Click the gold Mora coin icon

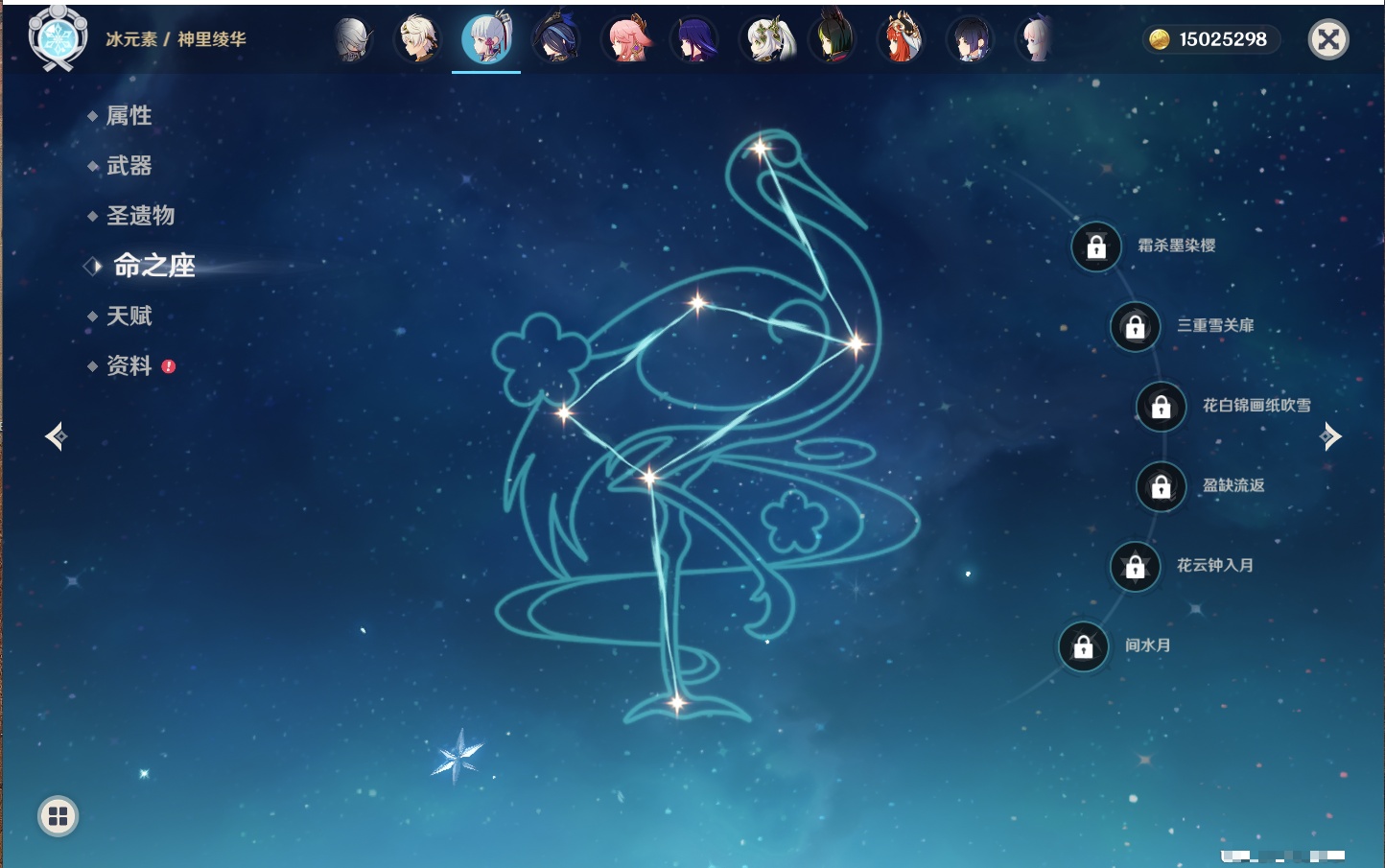(x=1160, y=39)
